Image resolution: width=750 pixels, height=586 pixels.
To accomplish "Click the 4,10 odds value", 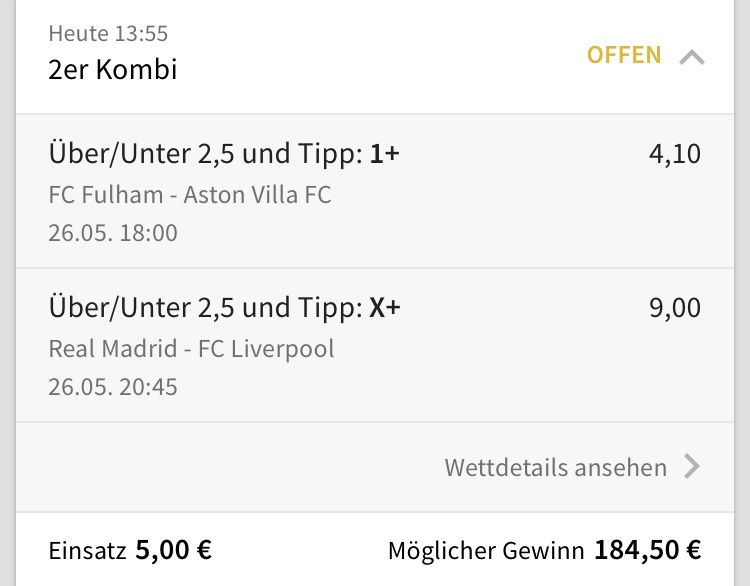I will tap(674, 154).
